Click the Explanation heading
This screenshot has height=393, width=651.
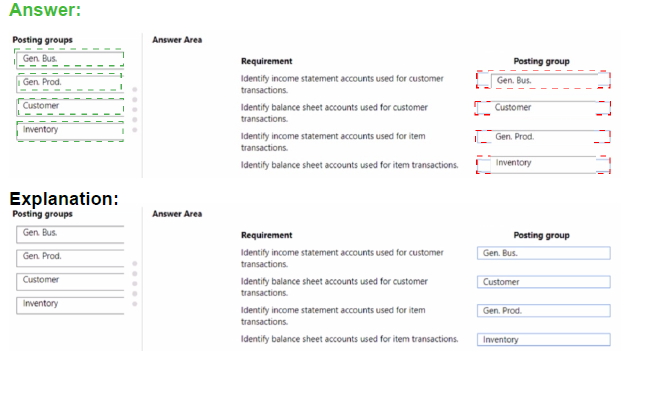64,199
